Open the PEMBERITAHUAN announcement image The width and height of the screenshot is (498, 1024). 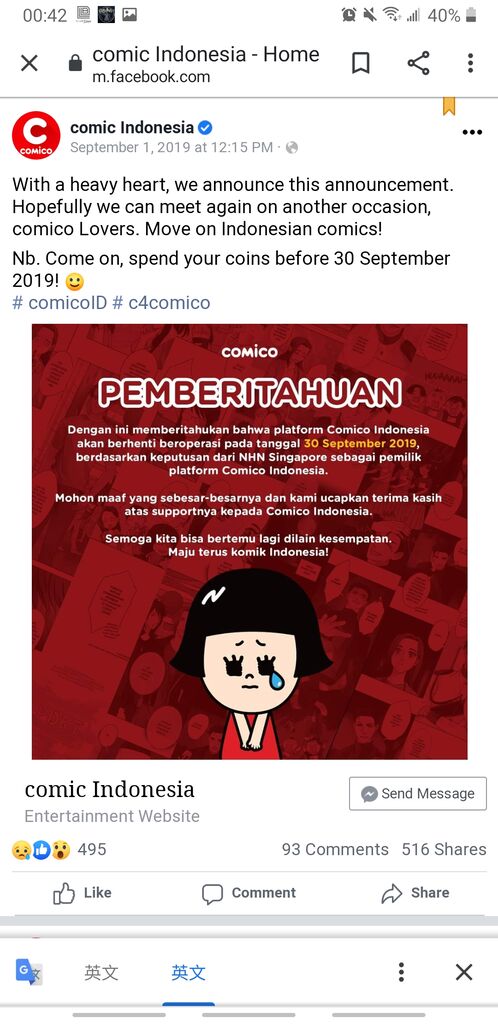tap(249, 541)
